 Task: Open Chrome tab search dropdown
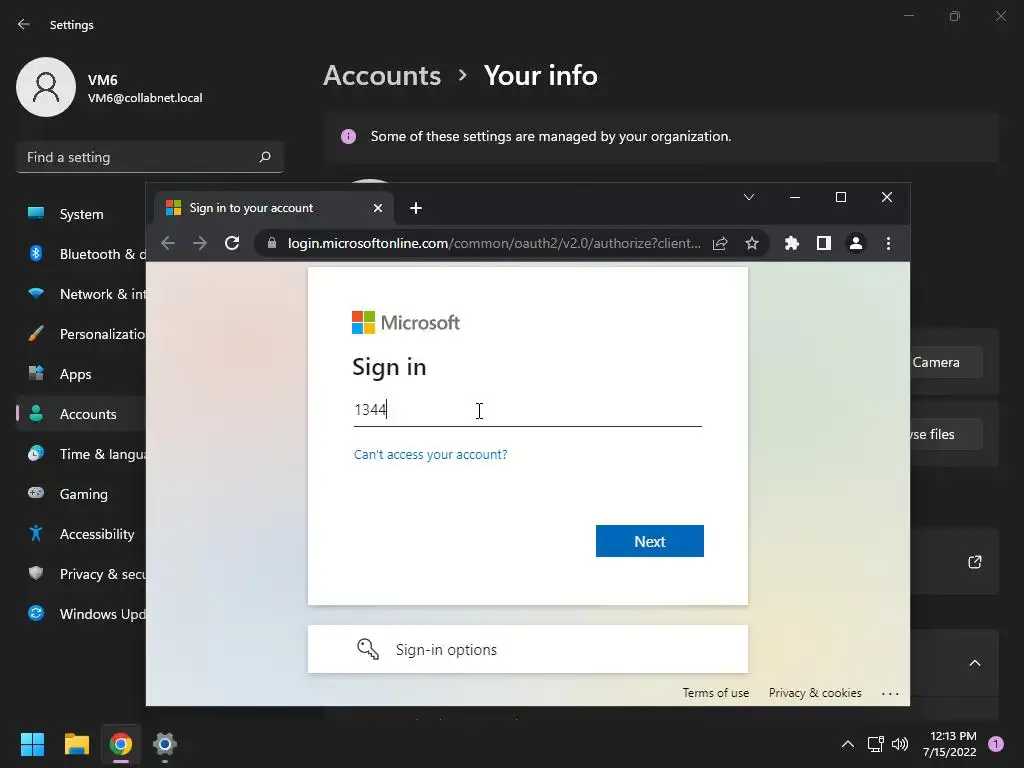click(749, 197)
